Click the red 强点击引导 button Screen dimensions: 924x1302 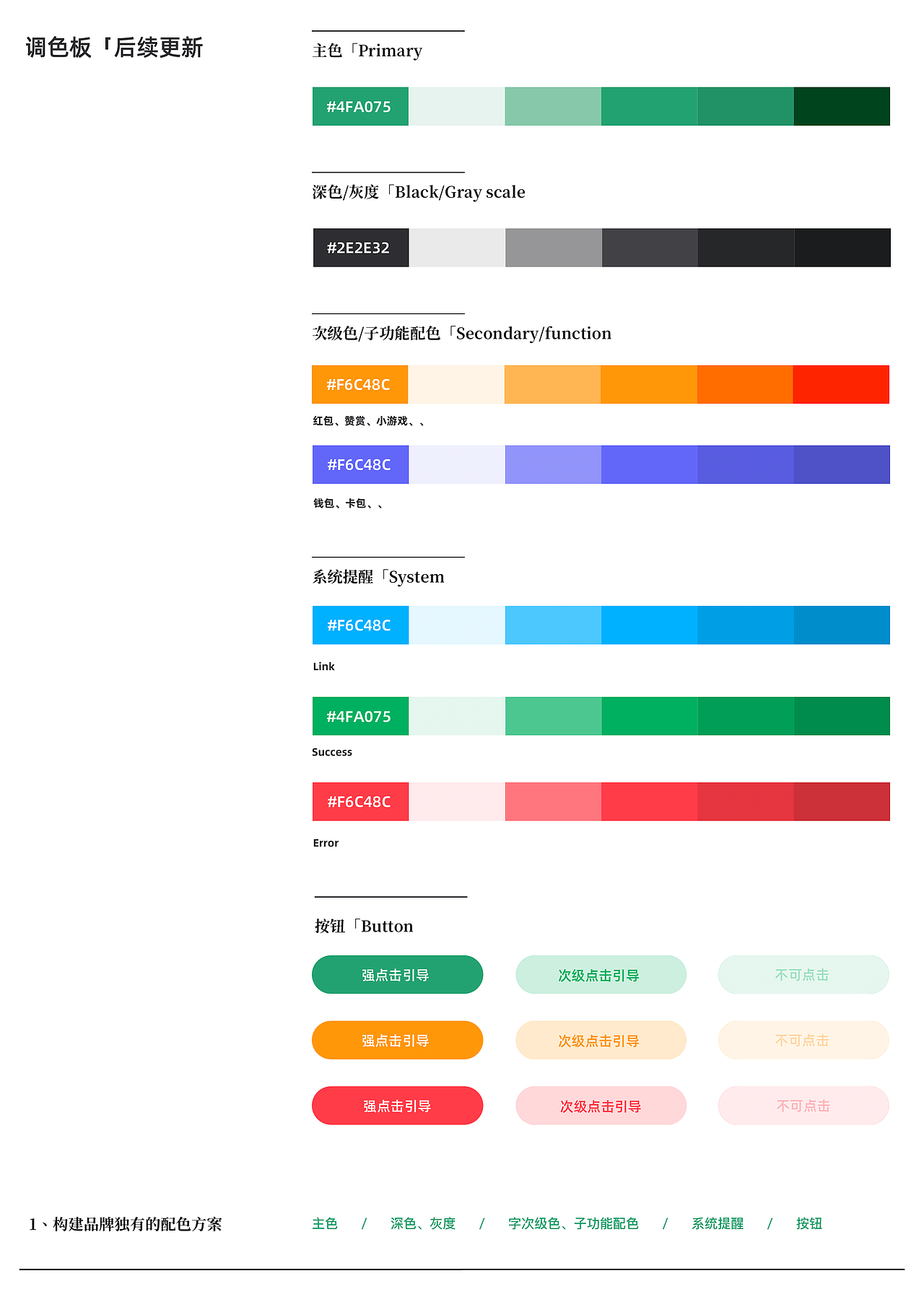397,1106
